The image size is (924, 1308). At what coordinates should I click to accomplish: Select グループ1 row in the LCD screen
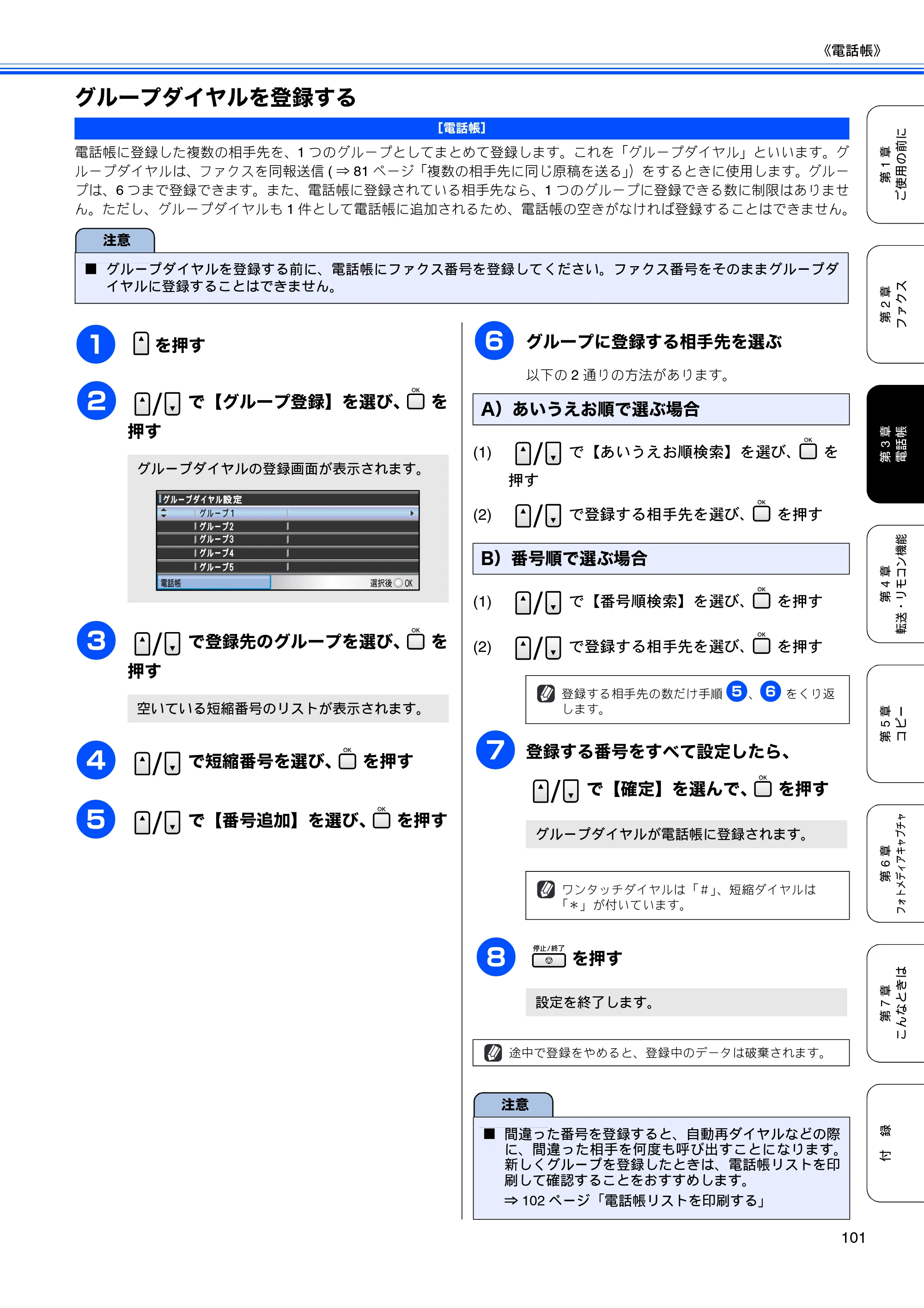point(288,513)
